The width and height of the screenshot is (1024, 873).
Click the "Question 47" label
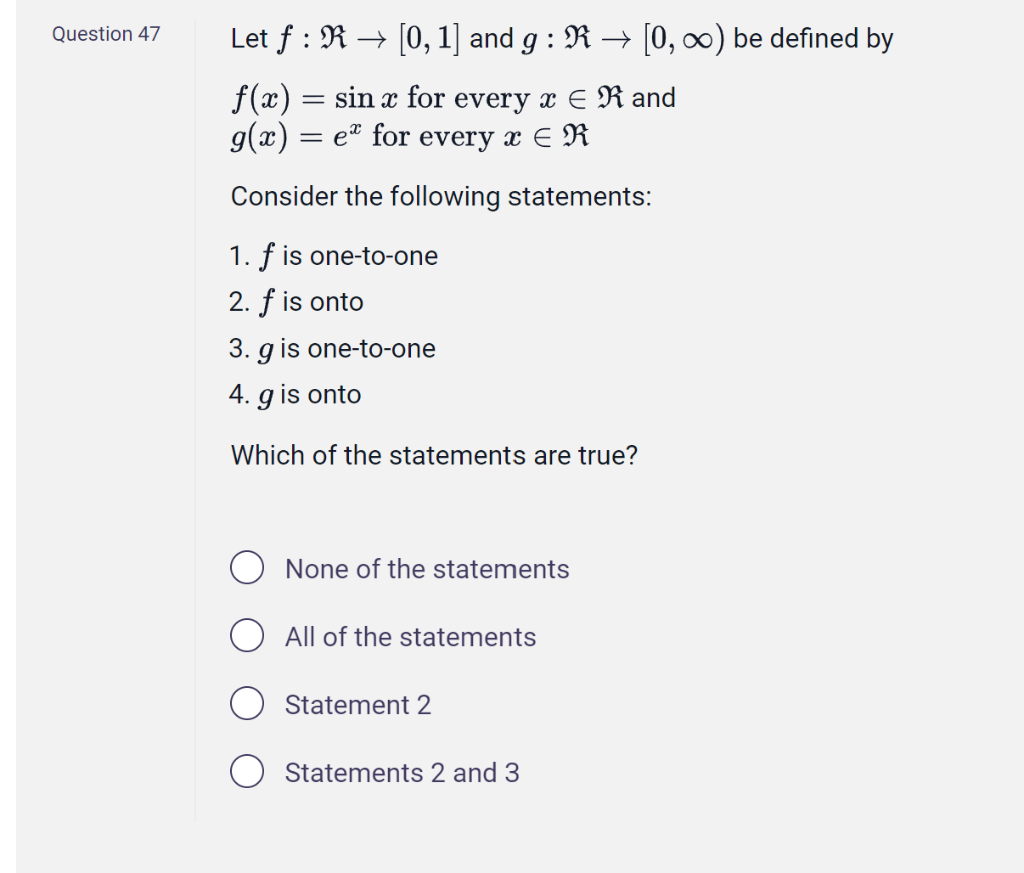[x=106, y=33]
